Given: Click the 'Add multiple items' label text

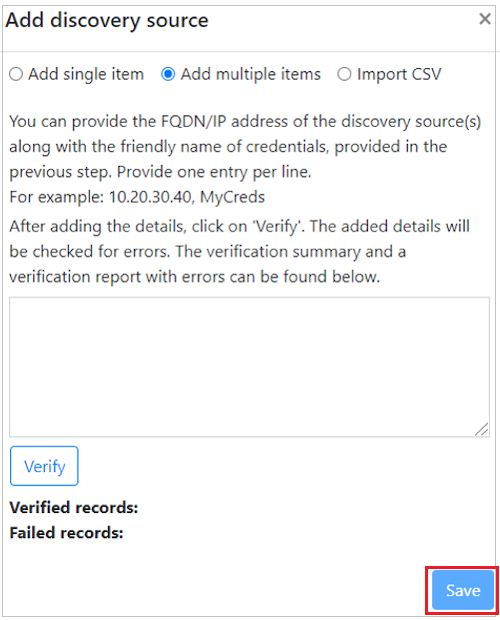Looking at the screenshot, I should pyautogui.click(x=251, y=74).
